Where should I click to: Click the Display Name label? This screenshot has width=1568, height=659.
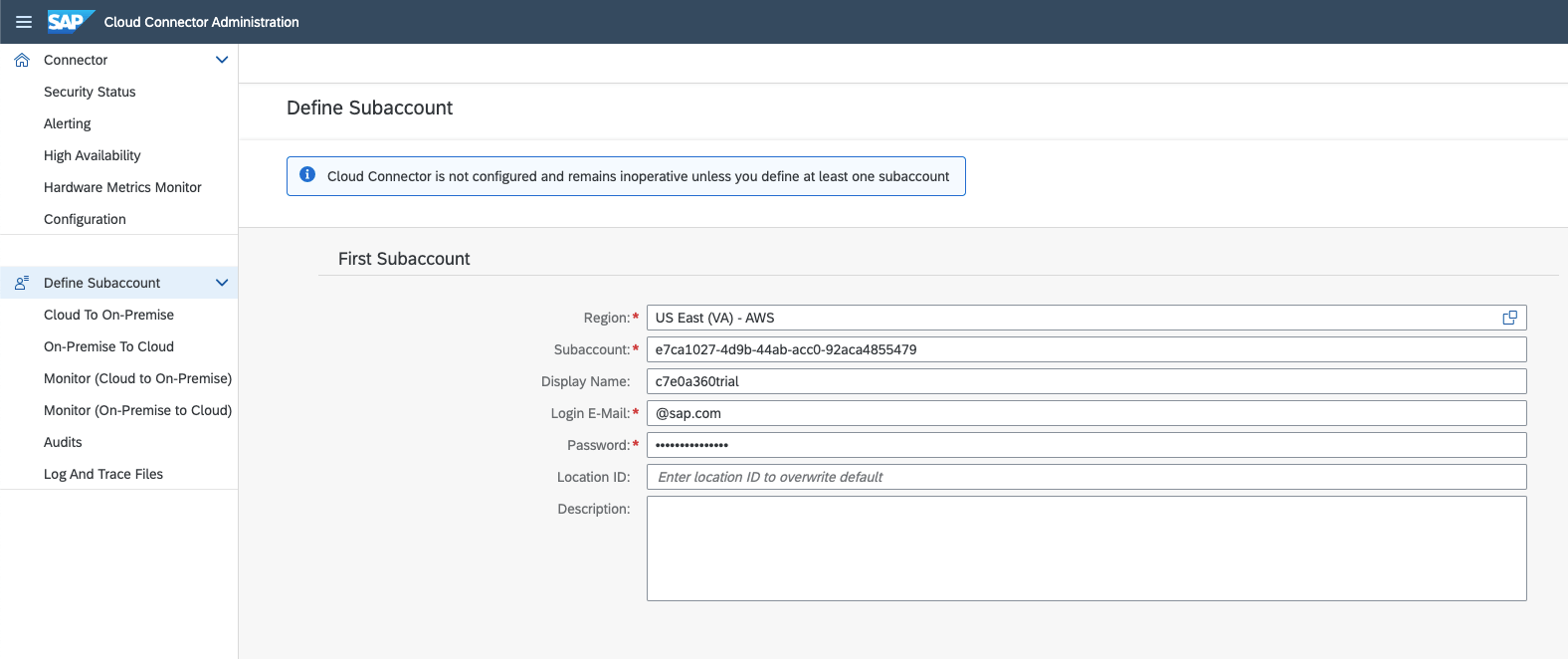[x=586, y=381]
